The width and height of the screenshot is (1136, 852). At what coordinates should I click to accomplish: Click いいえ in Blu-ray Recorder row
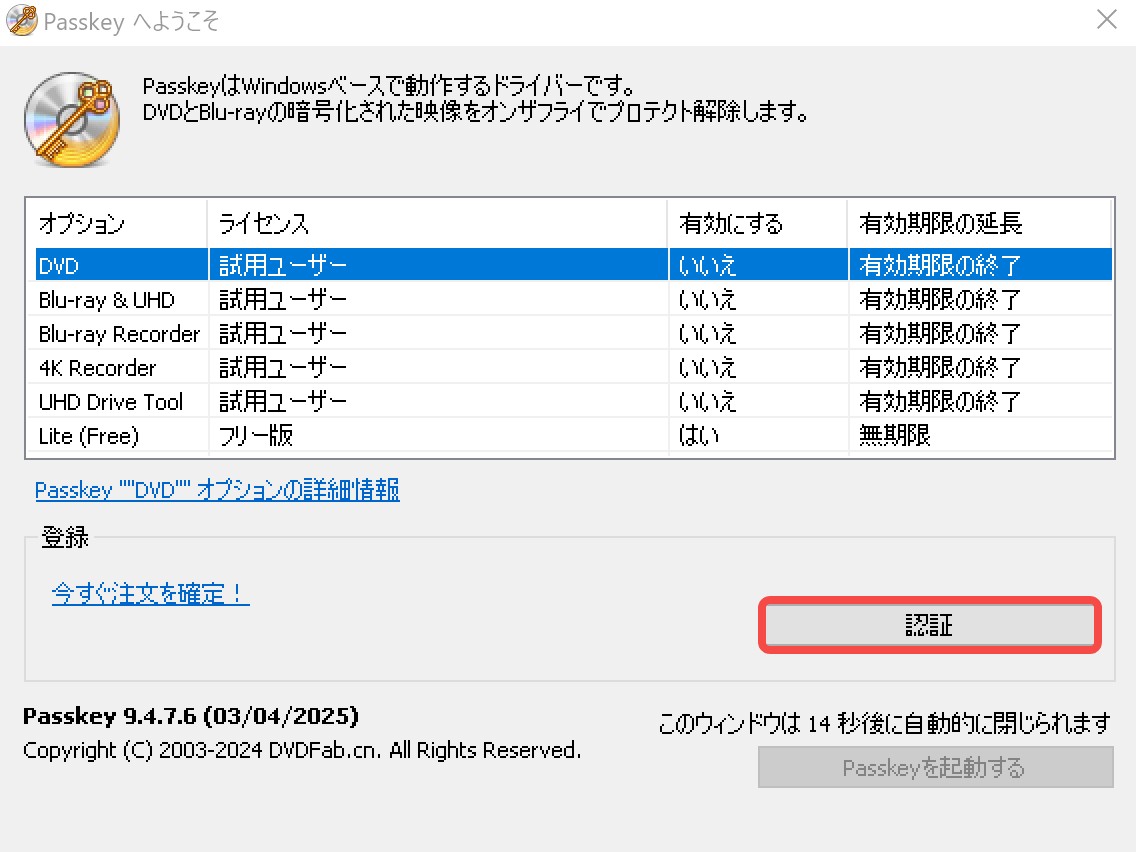[x=707, y=333]
